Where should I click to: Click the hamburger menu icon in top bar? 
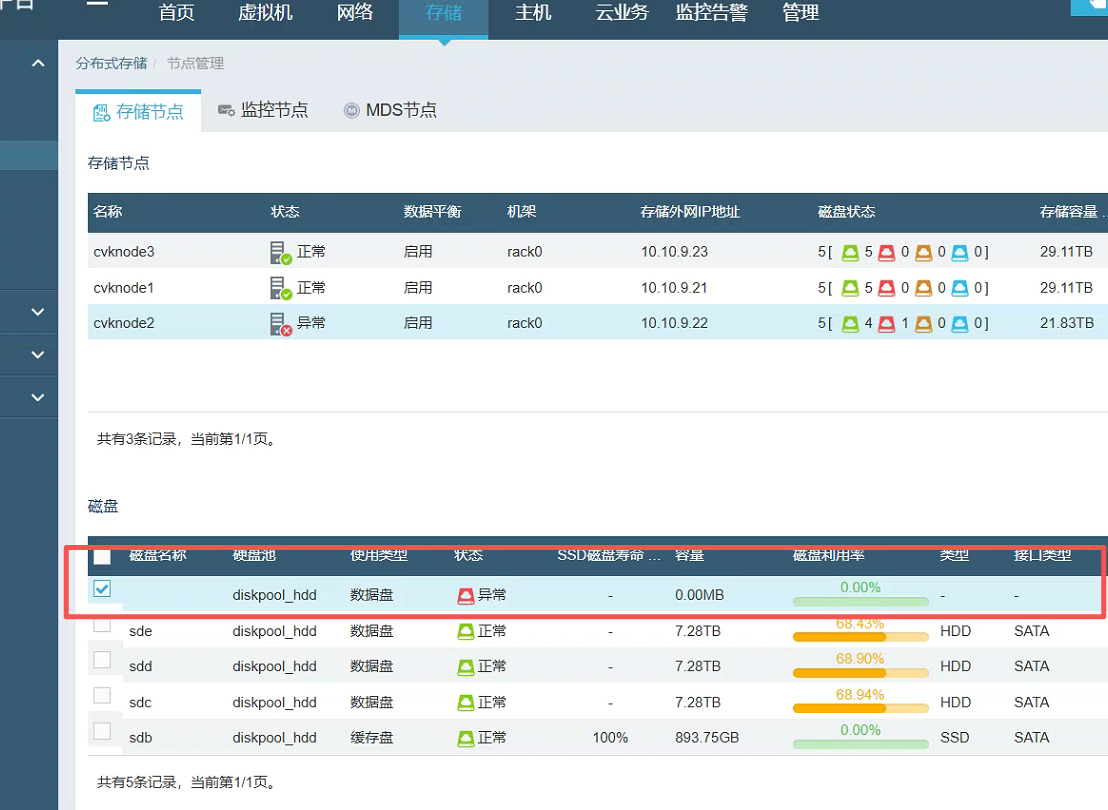pos(97,3)
